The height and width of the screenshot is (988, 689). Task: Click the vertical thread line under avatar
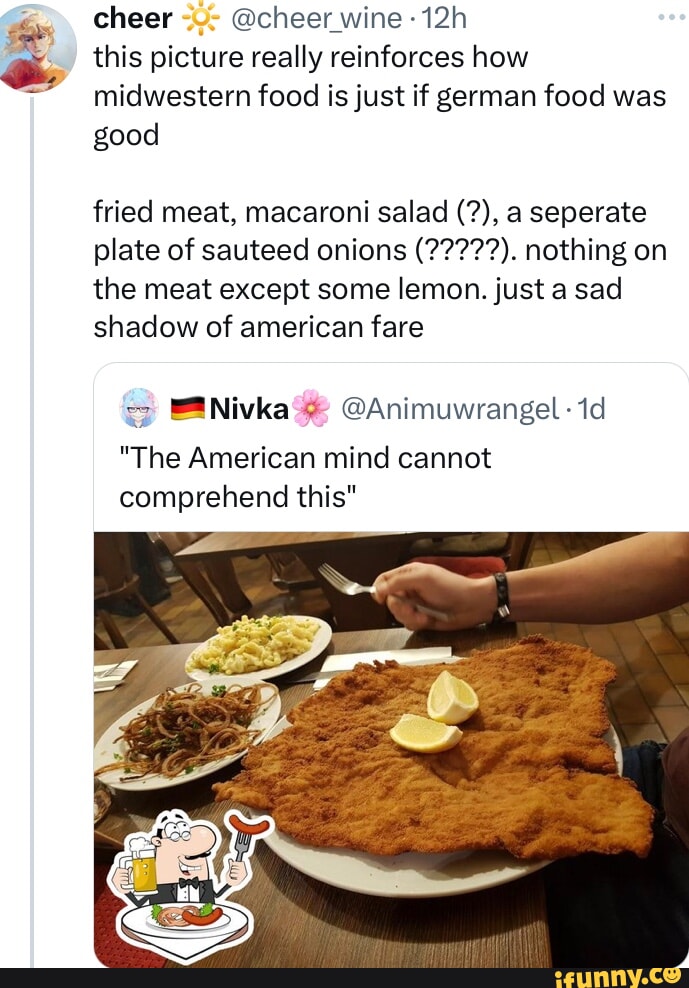32,529
